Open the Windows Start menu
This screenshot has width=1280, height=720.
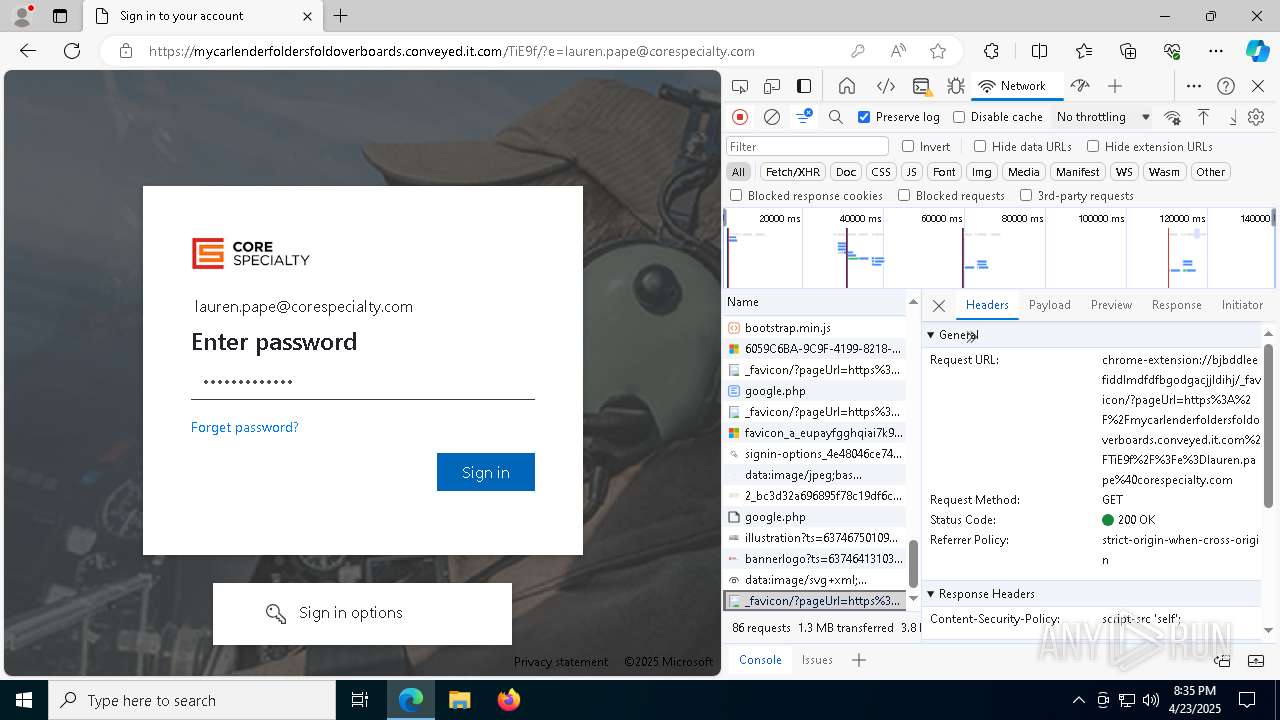(x=24, y=700)
